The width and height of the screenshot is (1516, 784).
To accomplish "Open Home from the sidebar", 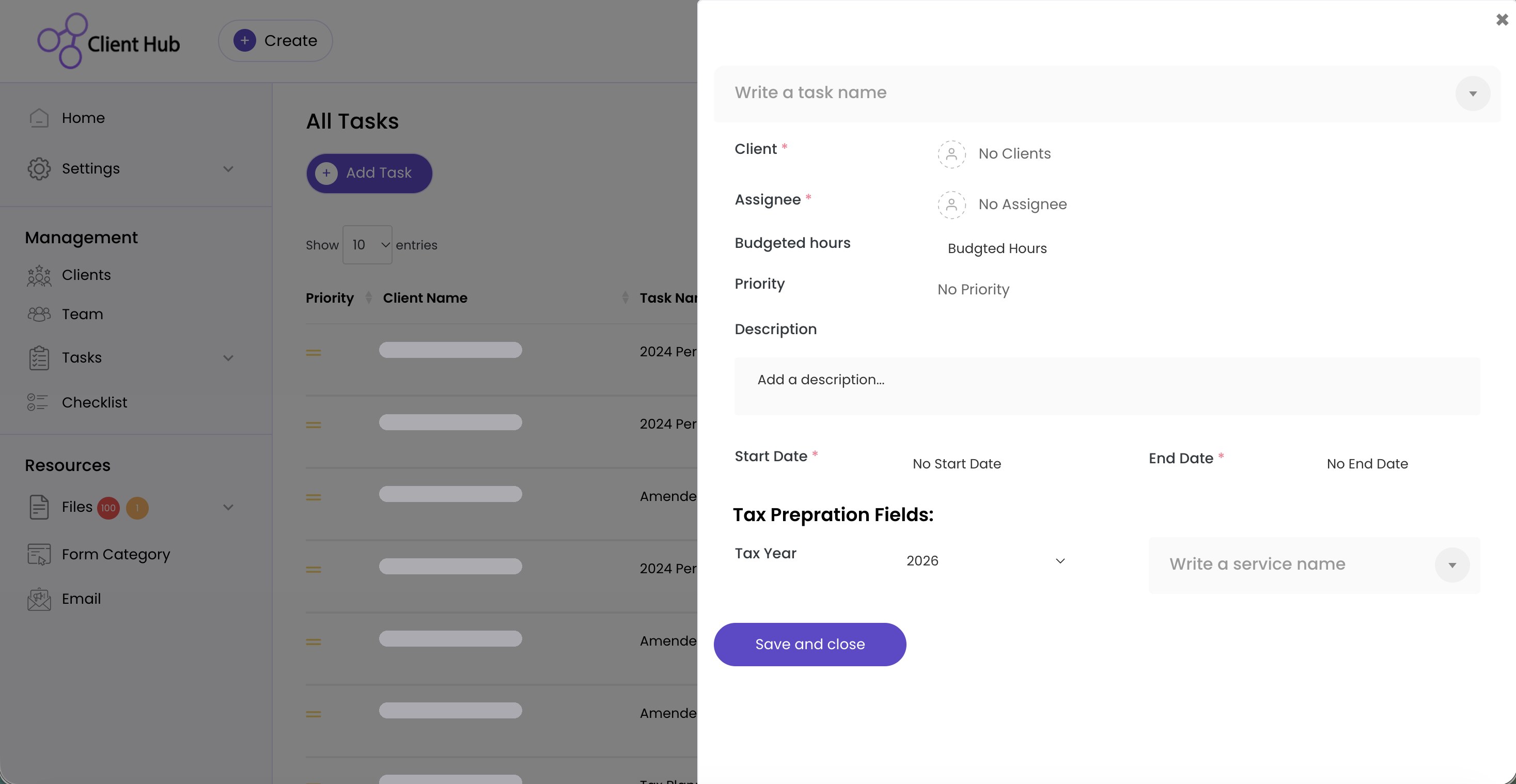I will pyautogui.click(x=83, y=118).
